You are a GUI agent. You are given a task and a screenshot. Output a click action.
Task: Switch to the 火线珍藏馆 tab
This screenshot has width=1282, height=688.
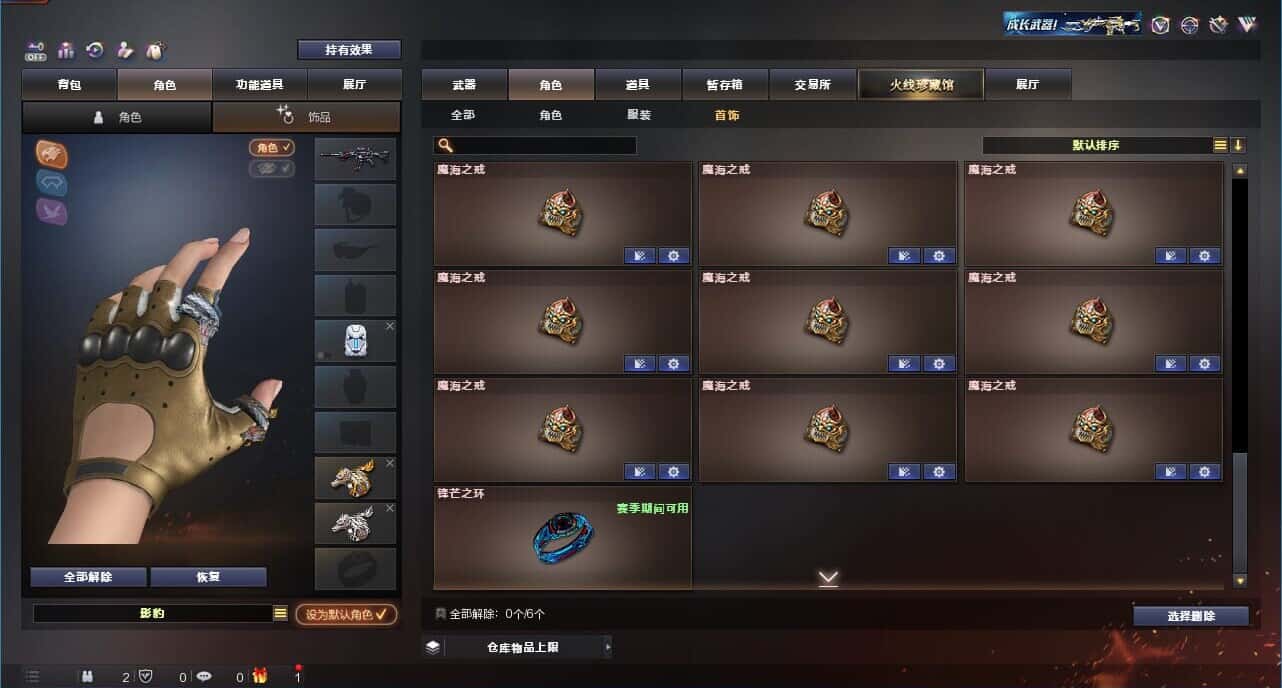(921, 85)
